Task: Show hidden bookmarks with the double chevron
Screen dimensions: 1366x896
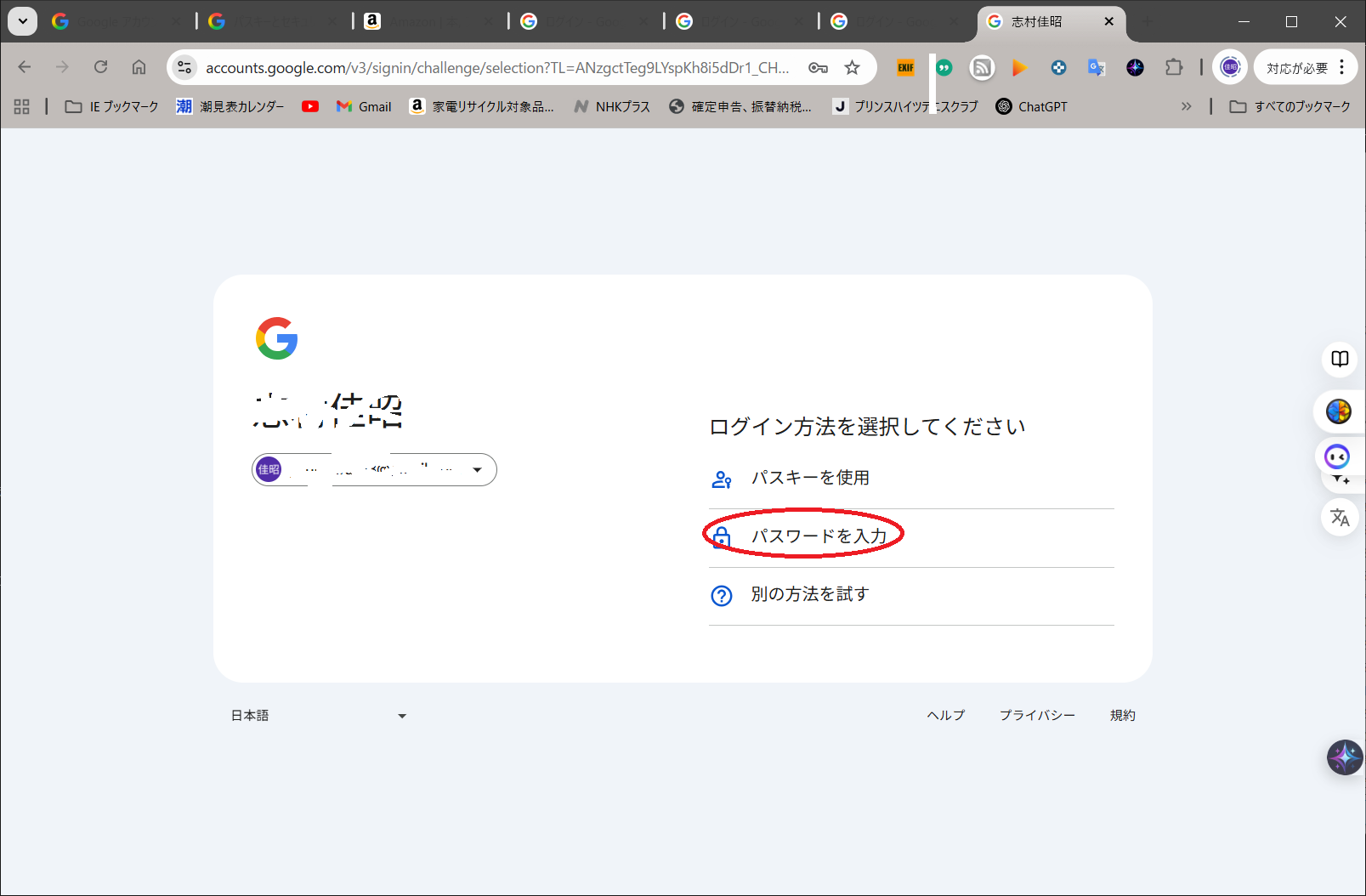Action: (x=1186, y=106)
